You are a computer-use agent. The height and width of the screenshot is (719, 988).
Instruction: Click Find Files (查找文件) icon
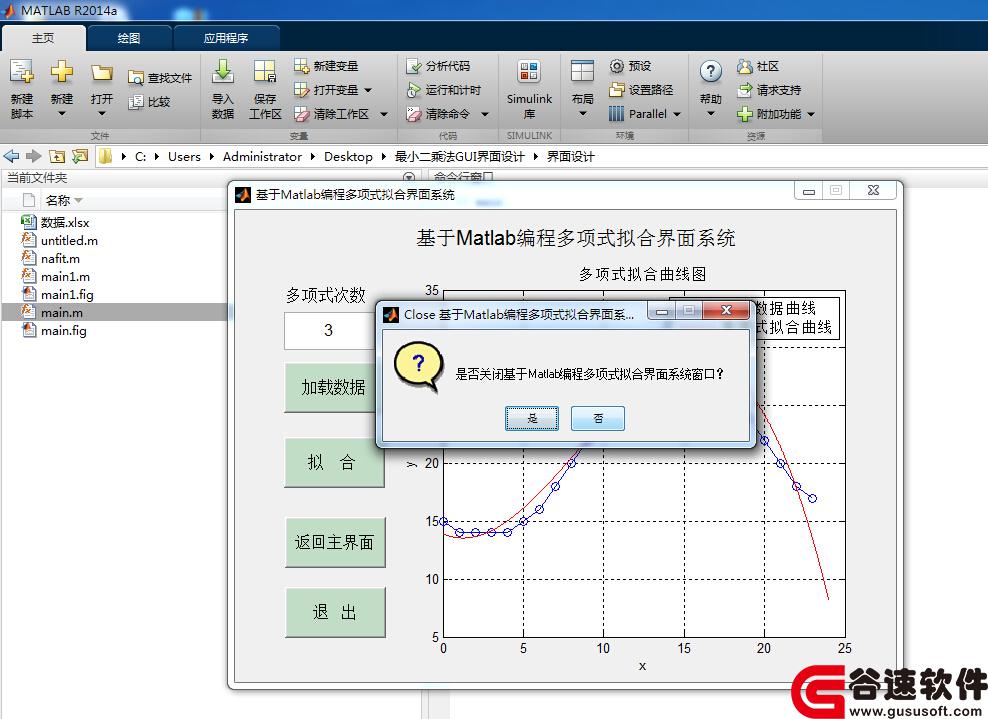click(x=135, y=78)
